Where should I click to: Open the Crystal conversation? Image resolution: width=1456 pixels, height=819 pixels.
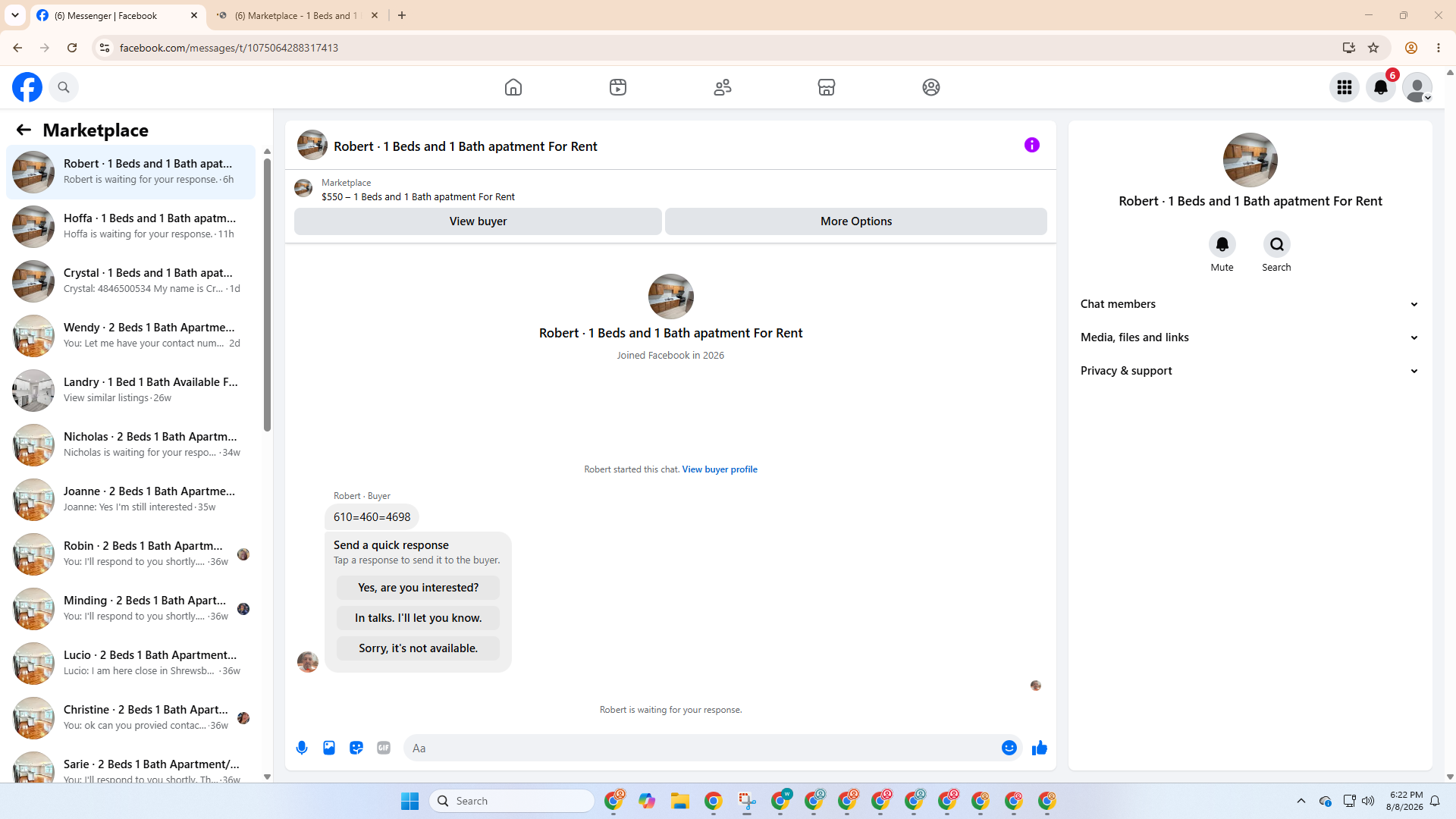pyautogui.click(x=131, y=281)
